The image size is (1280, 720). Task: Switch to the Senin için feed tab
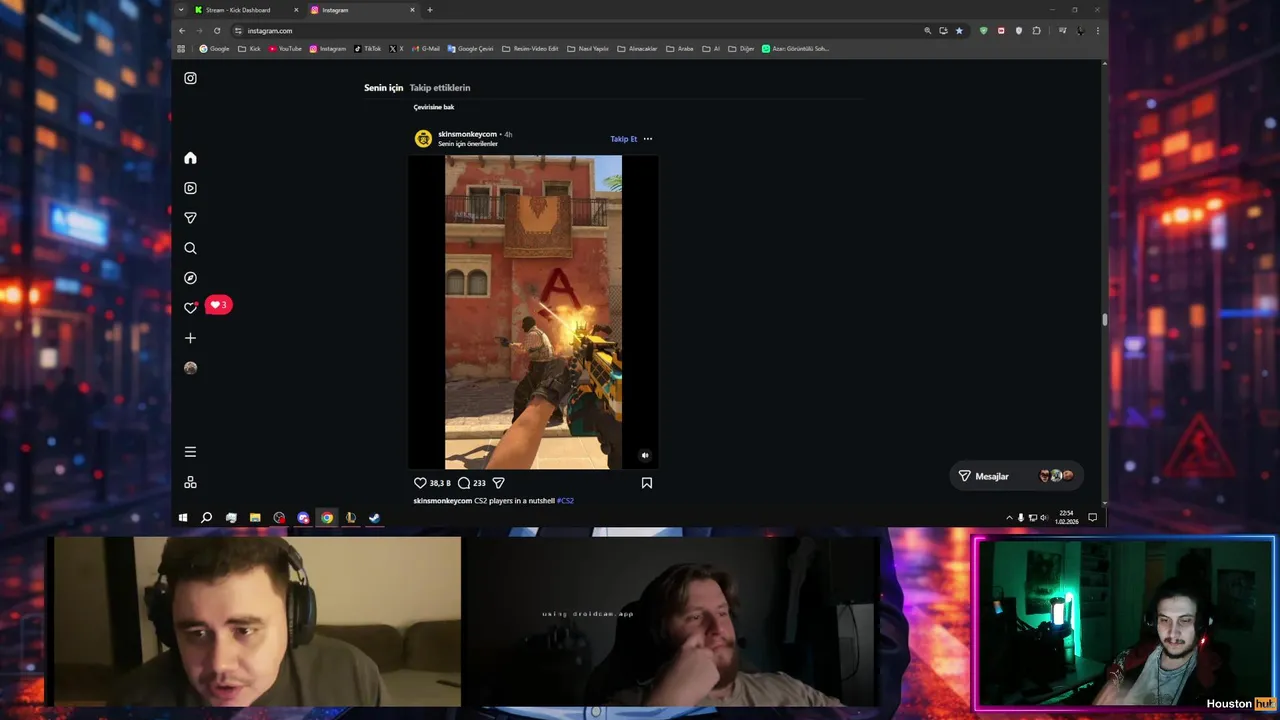(383, 88)
